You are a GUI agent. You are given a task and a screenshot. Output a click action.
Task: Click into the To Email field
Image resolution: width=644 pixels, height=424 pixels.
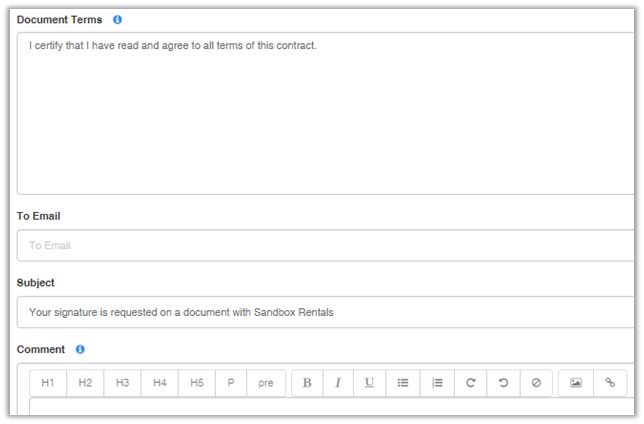325,246
